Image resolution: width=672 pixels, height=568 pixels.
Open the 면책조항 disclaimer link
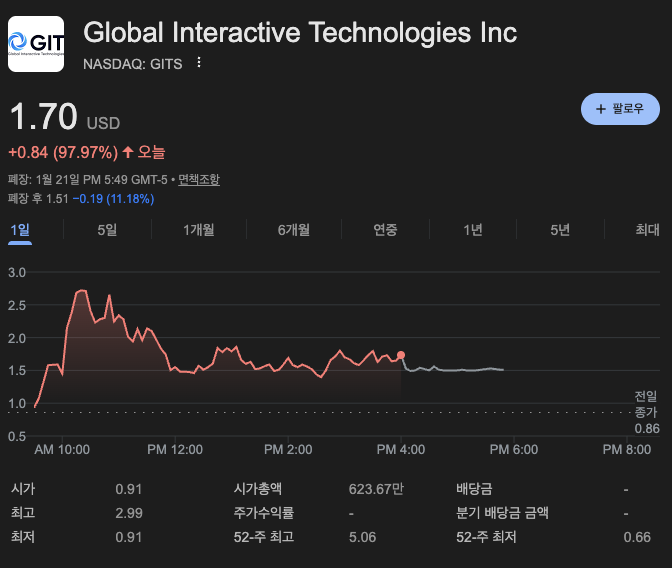199,179
